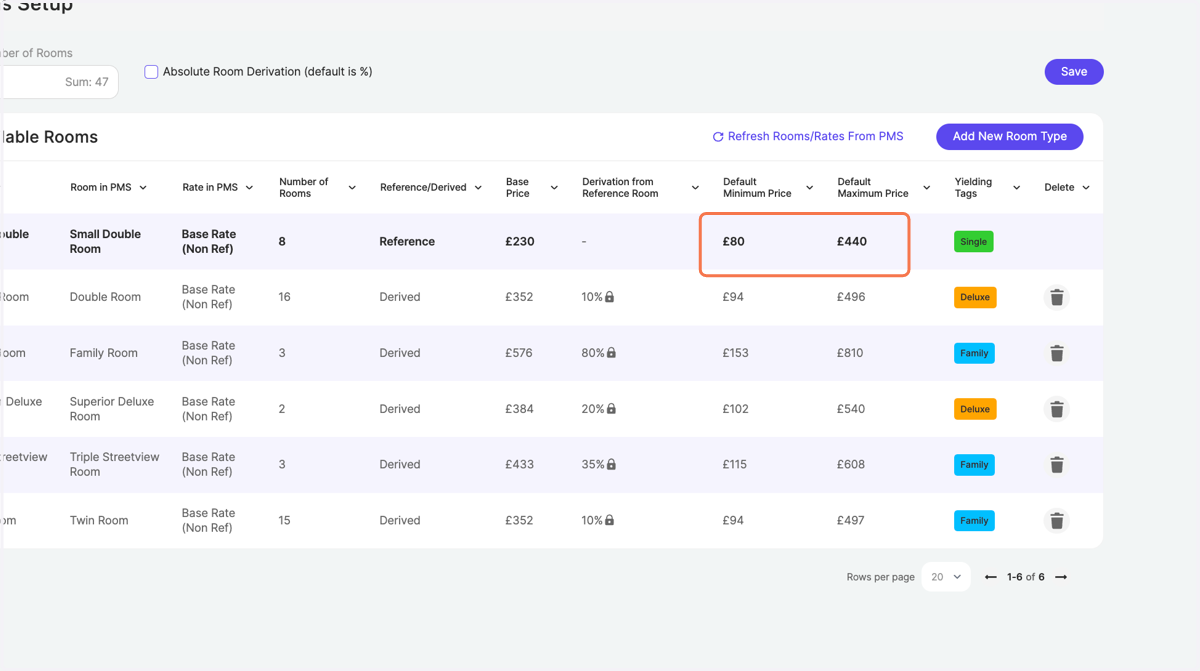
Task: Save the room setup
Action: pos(1074,72)
